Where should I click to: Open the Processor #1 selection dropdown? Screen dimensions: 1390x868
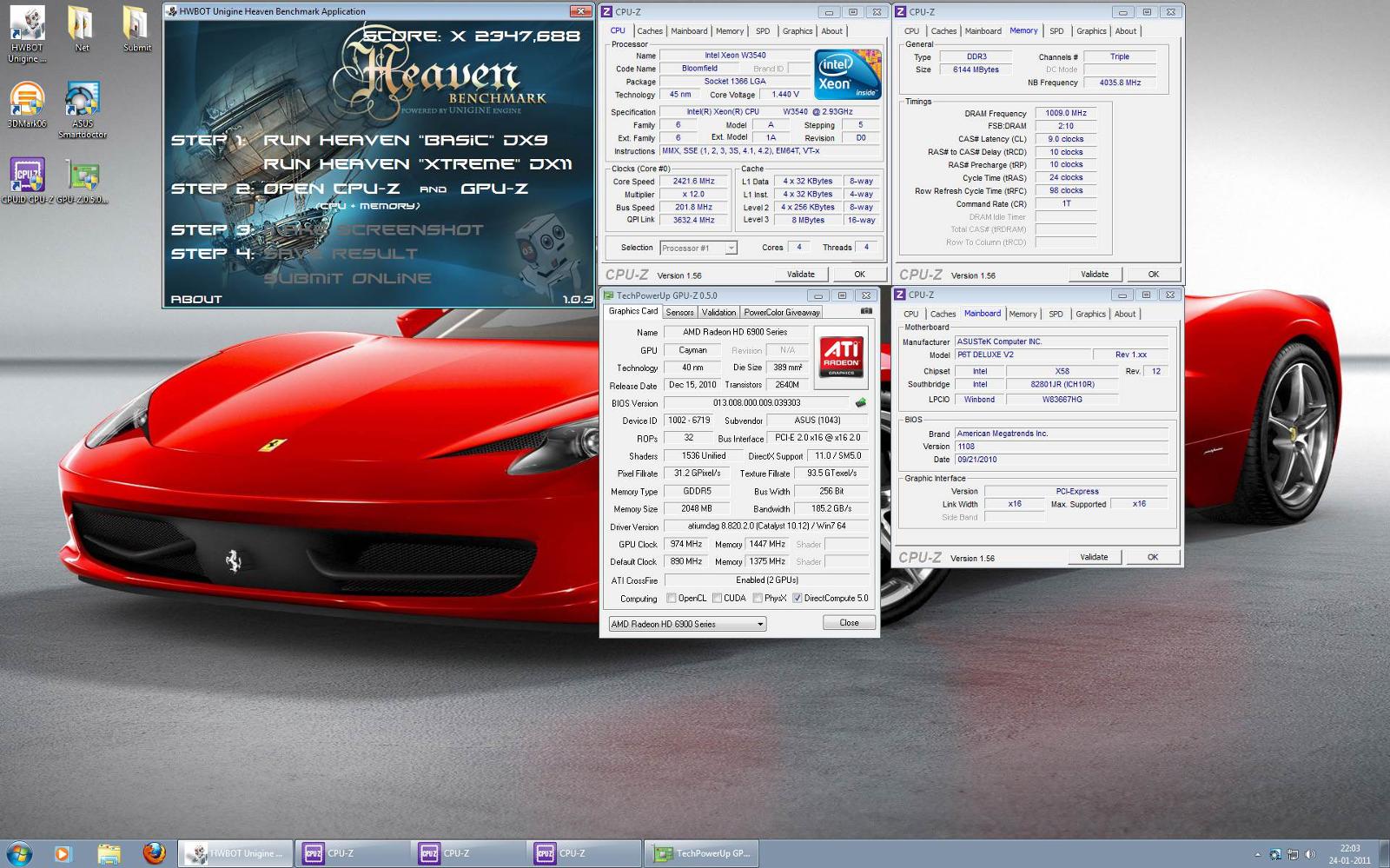coord(698,248)
